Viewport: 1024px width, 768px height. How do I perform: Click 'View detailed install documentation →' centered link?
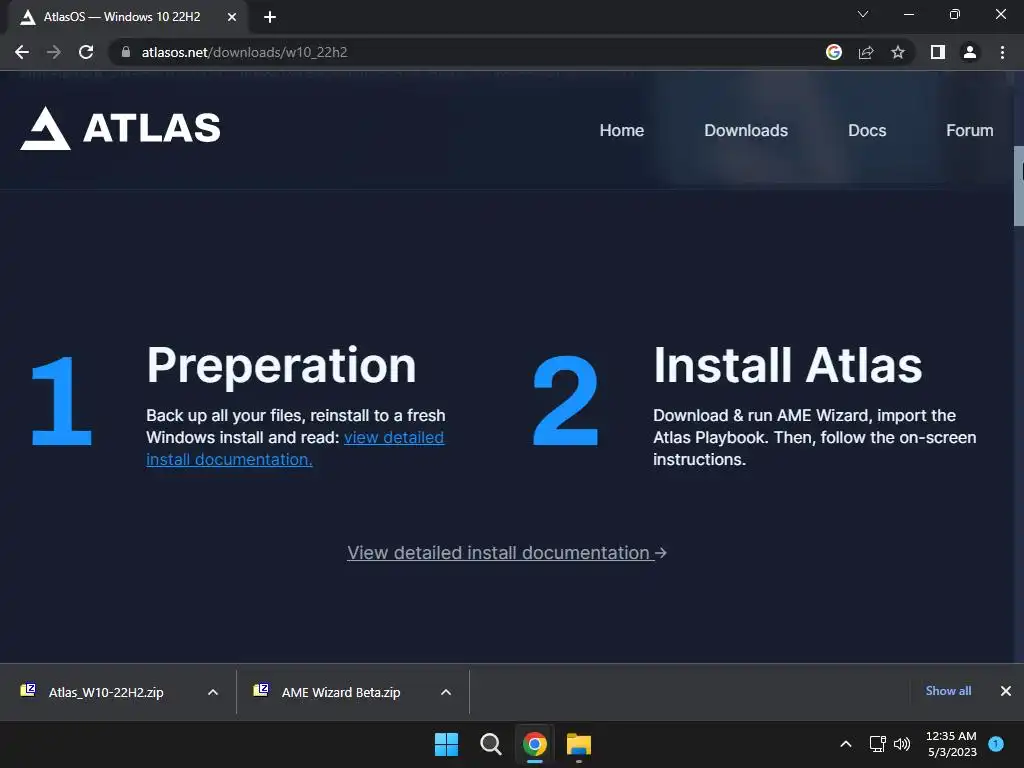[507, 553]
